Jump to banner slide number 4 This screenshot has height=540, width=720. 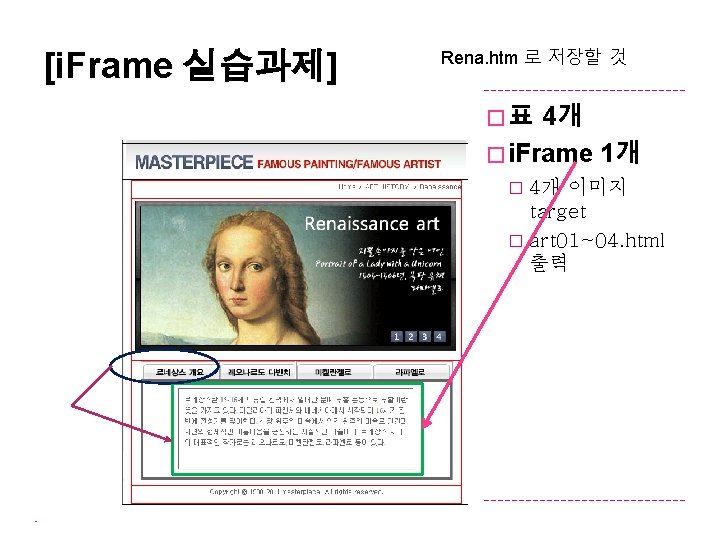[x=439, y=337]
